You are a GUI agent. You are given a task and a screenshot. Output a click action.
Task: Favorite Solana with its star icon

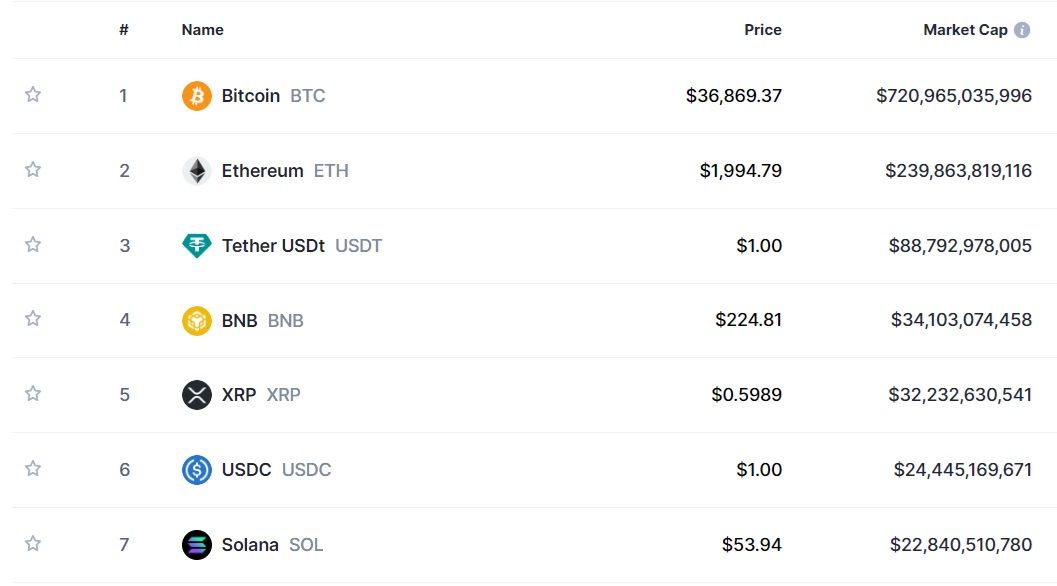33,544
